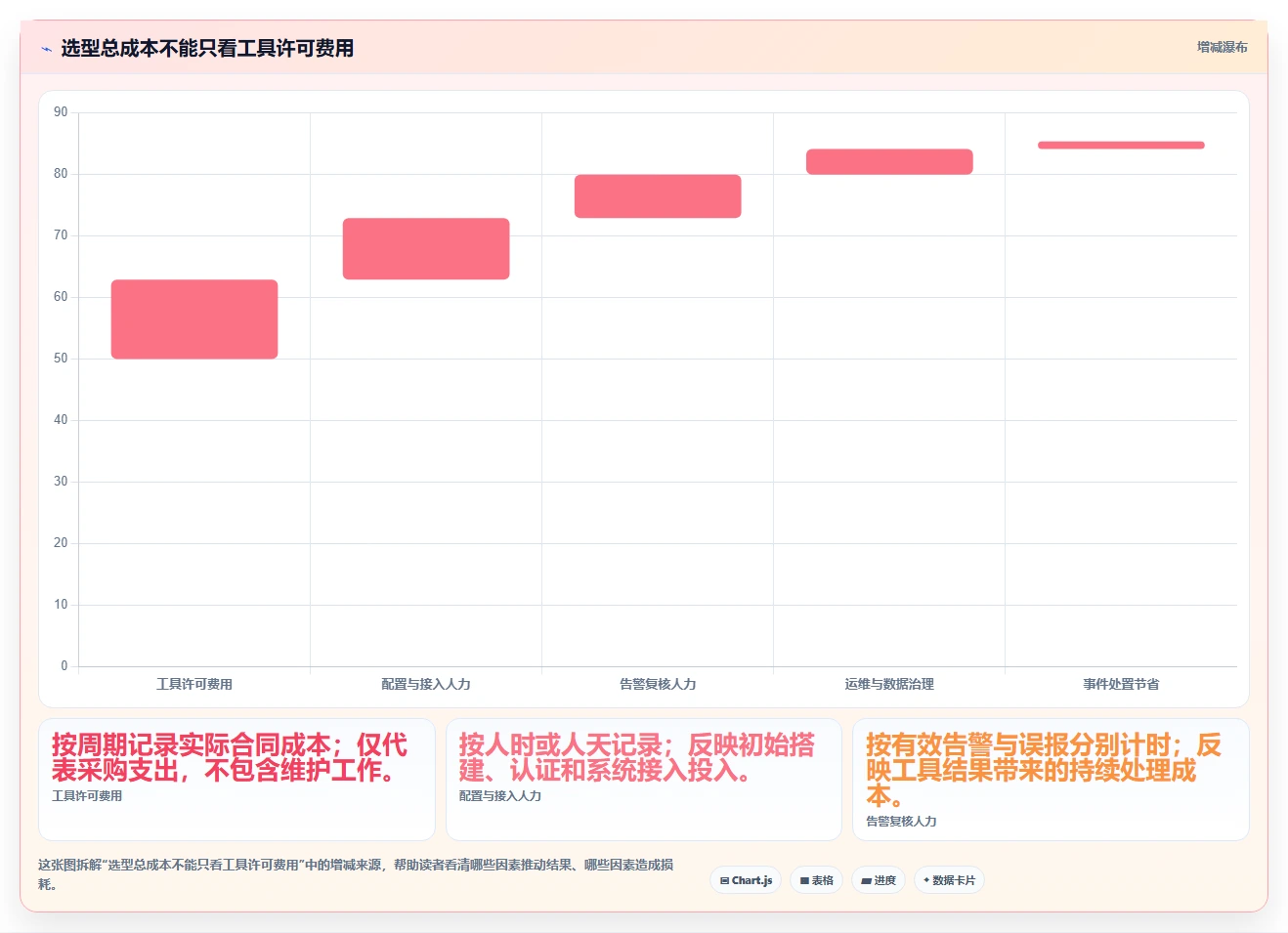Click the 告警复核人力 waterfall bar
Viewport: 1288px width, 933px height.
[658, 196]
